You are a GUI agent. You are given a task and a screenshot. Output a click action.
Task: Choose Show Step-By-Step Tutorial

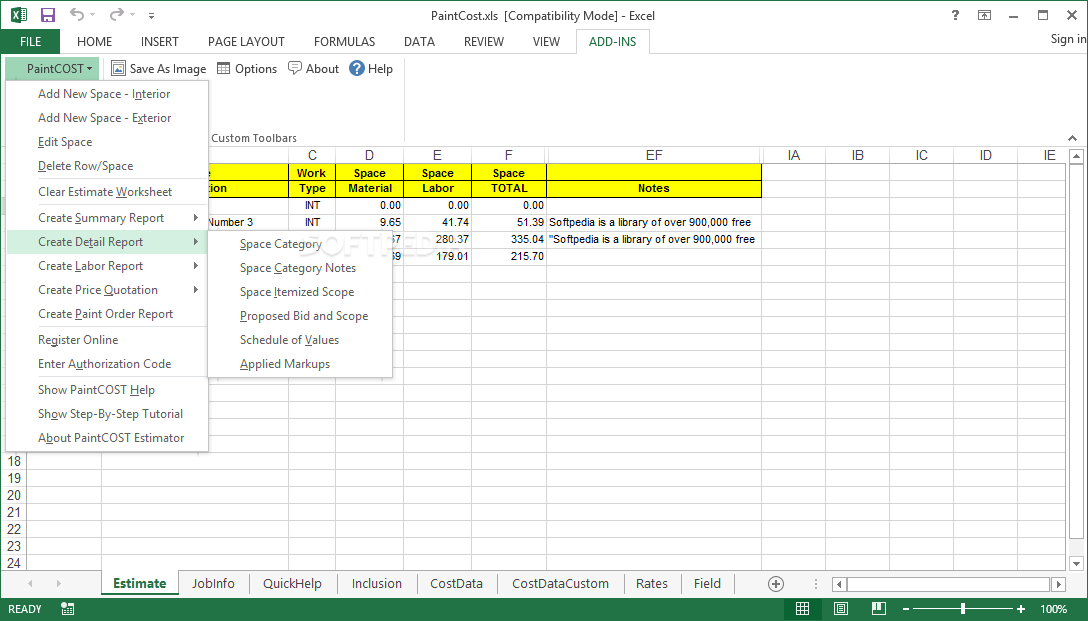107,414
